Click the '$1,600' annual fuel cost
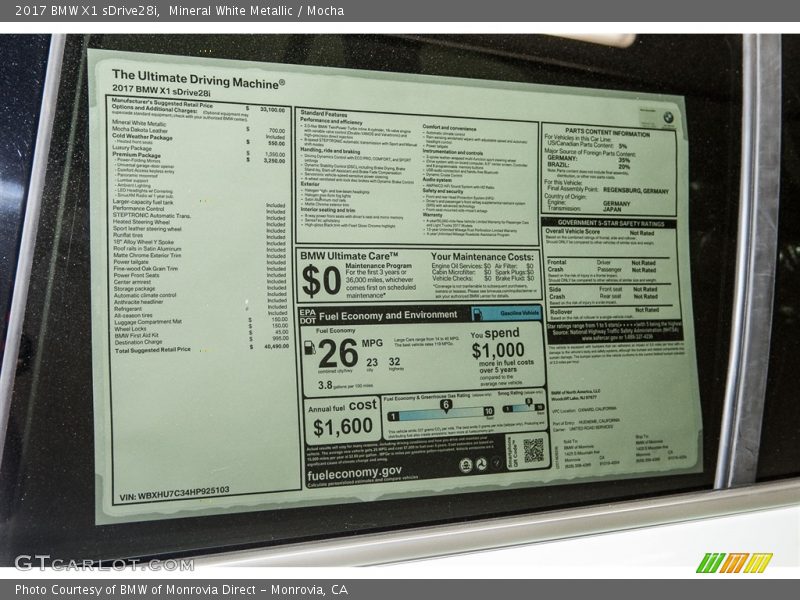This screenshot has width=800, height=600. [342, 427]
